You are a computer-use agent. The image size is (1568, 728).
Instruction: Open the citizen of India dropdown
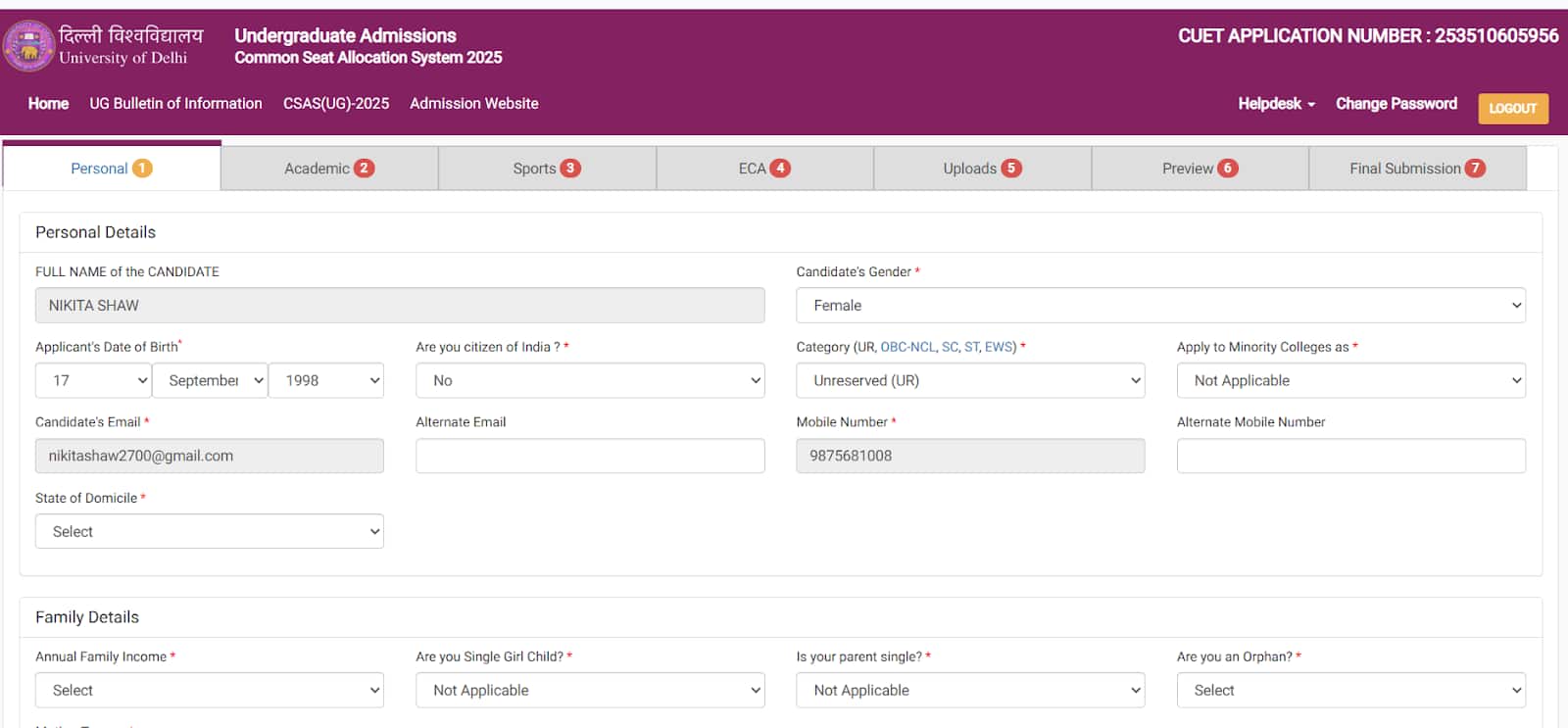point(590,380)
